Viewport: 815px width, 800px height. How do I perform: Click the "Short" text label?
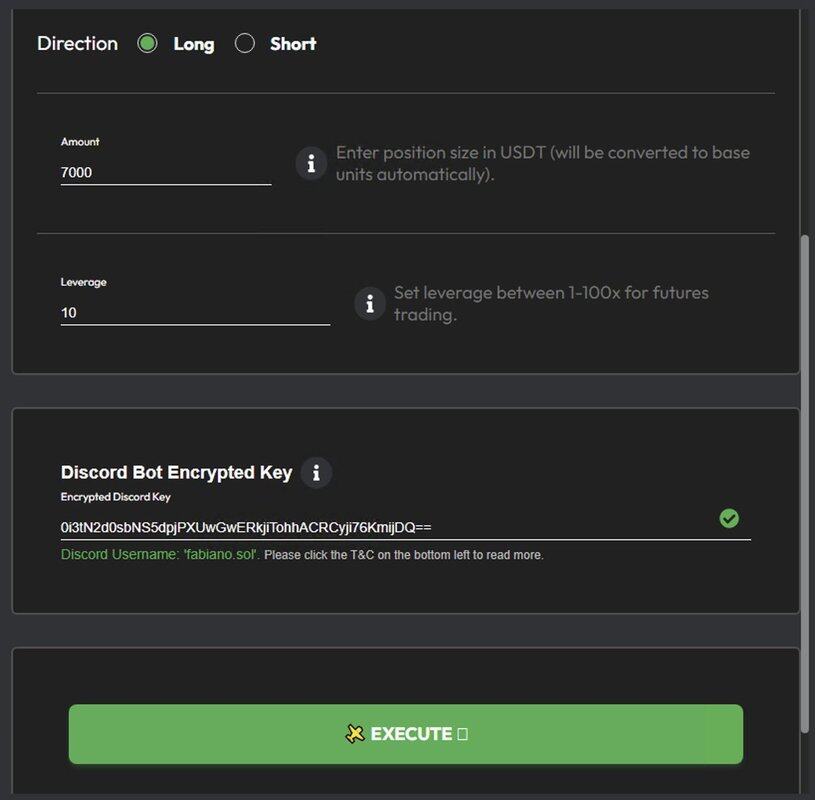[x=293, y=44]
